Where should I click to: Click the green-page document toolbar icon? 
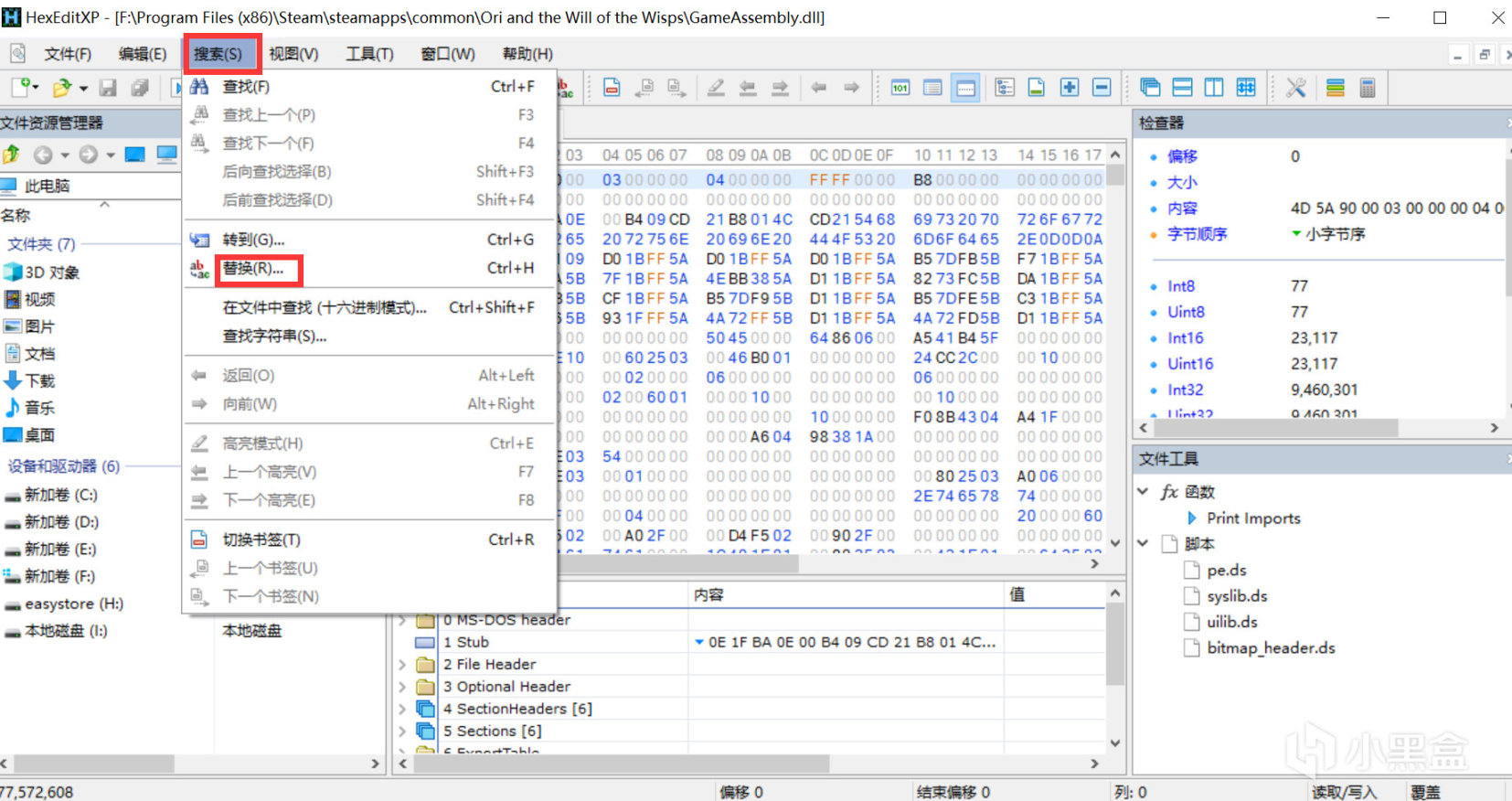[x=1037, y=88]
